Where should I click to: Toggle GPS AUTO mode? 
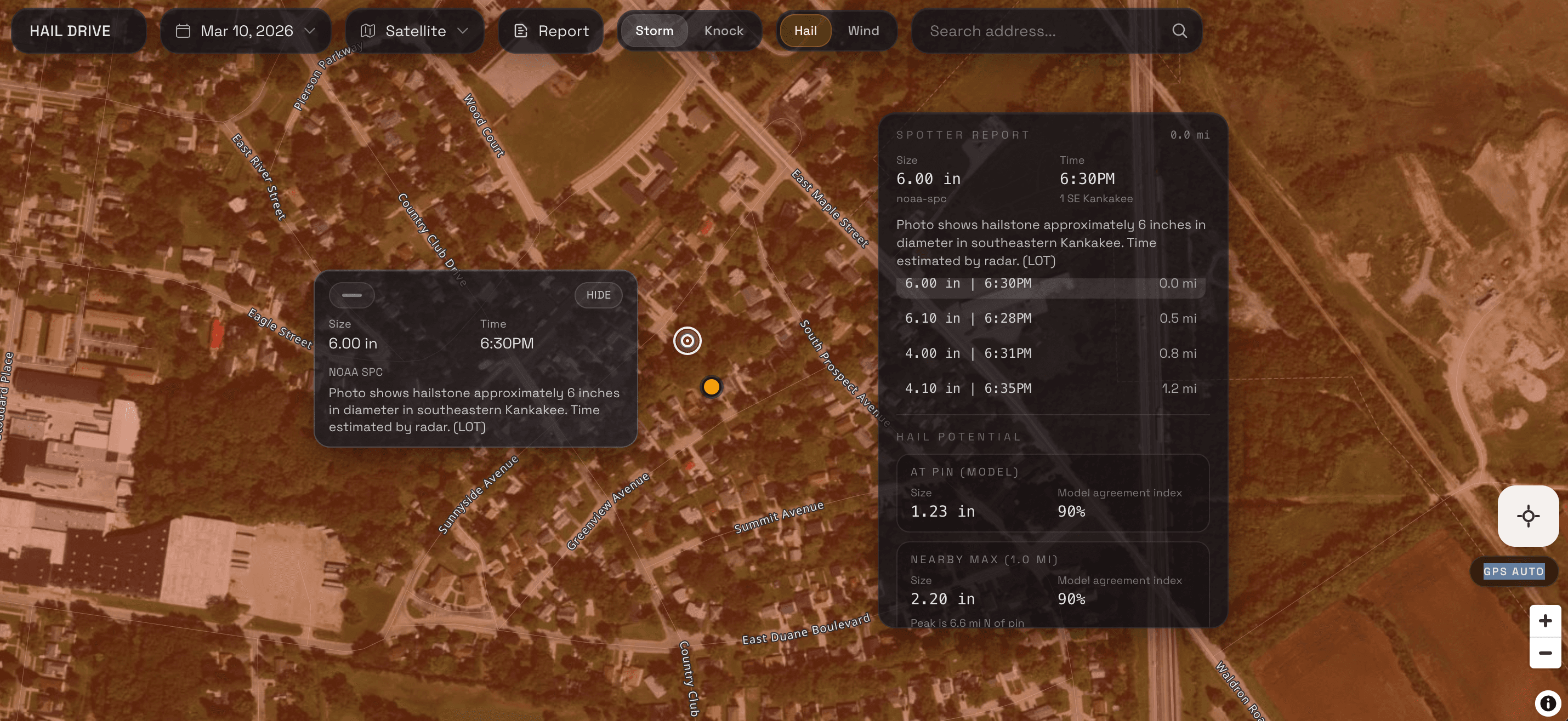coord(1514,571)
